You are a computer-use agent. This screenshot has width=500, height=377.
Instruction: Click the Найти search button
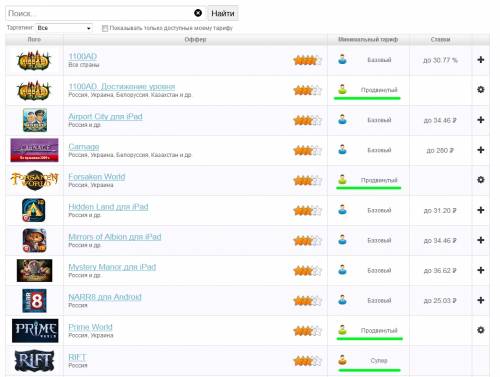(223, 13)
